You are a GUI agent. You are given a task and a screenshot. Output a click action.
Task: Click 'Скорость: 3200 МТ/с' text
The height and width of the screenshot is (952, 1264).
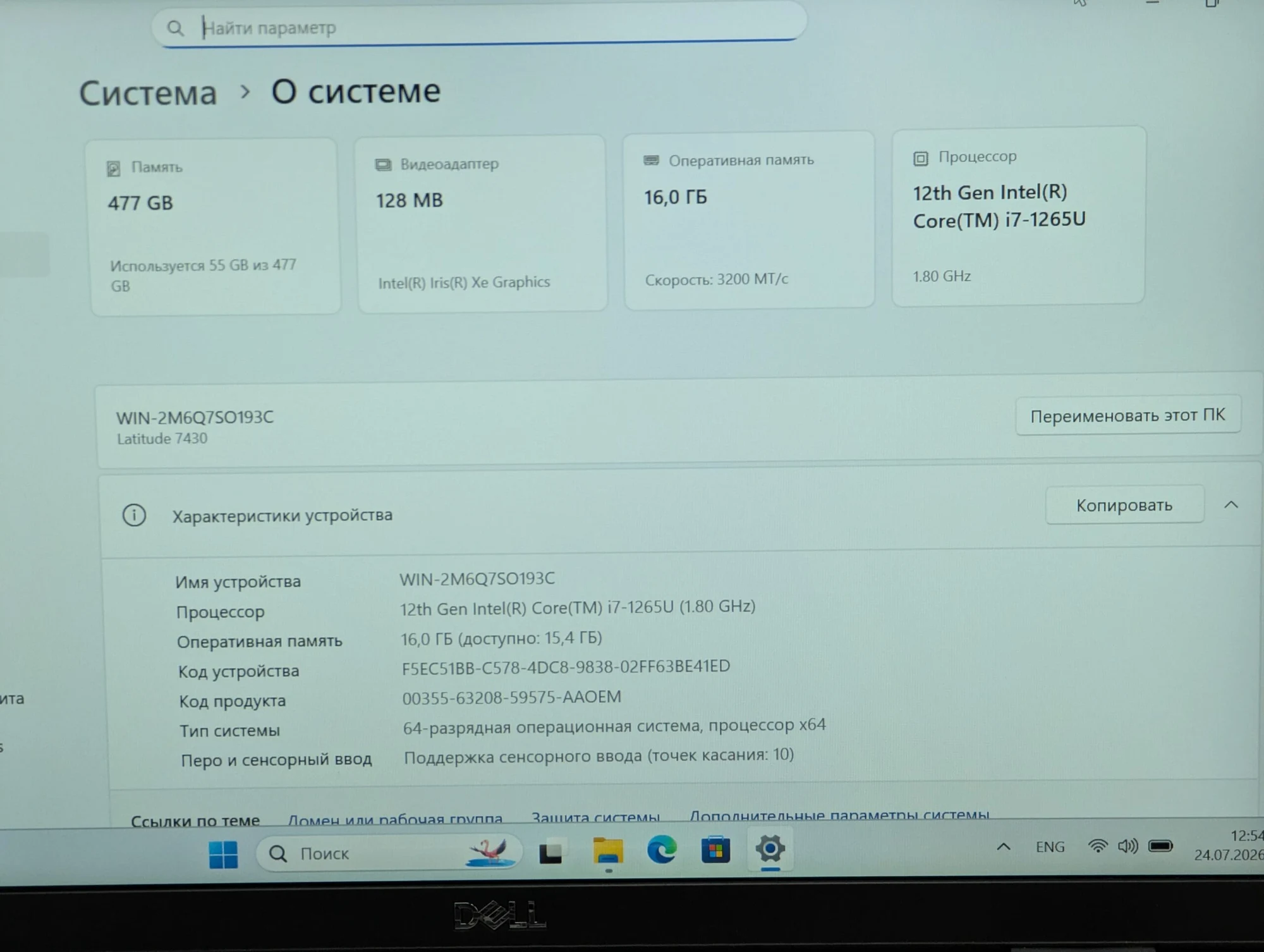(716, 279)
